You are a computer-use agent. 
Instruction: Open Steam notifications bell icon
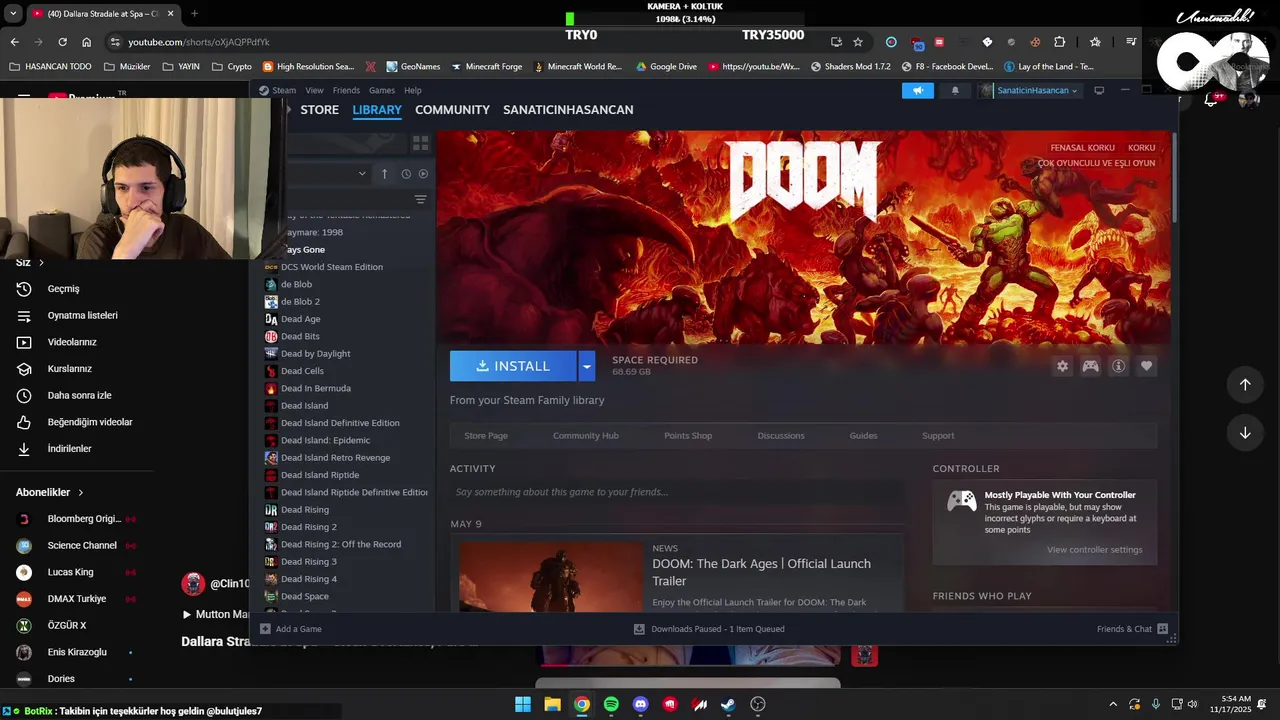click(955, 90)
